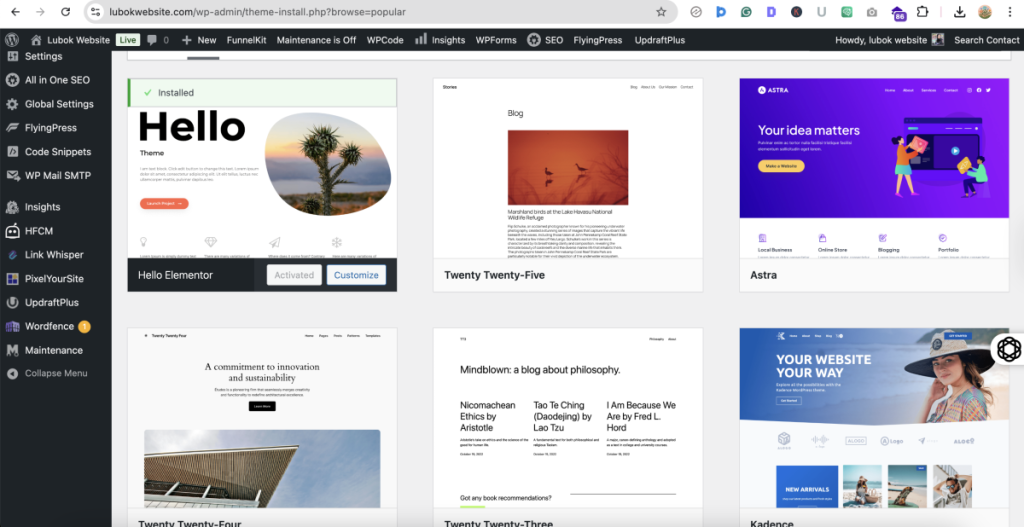Click the WordPress logo in admin bar
This screenshot has height=527, width=1024.
[x=12, y=40]
